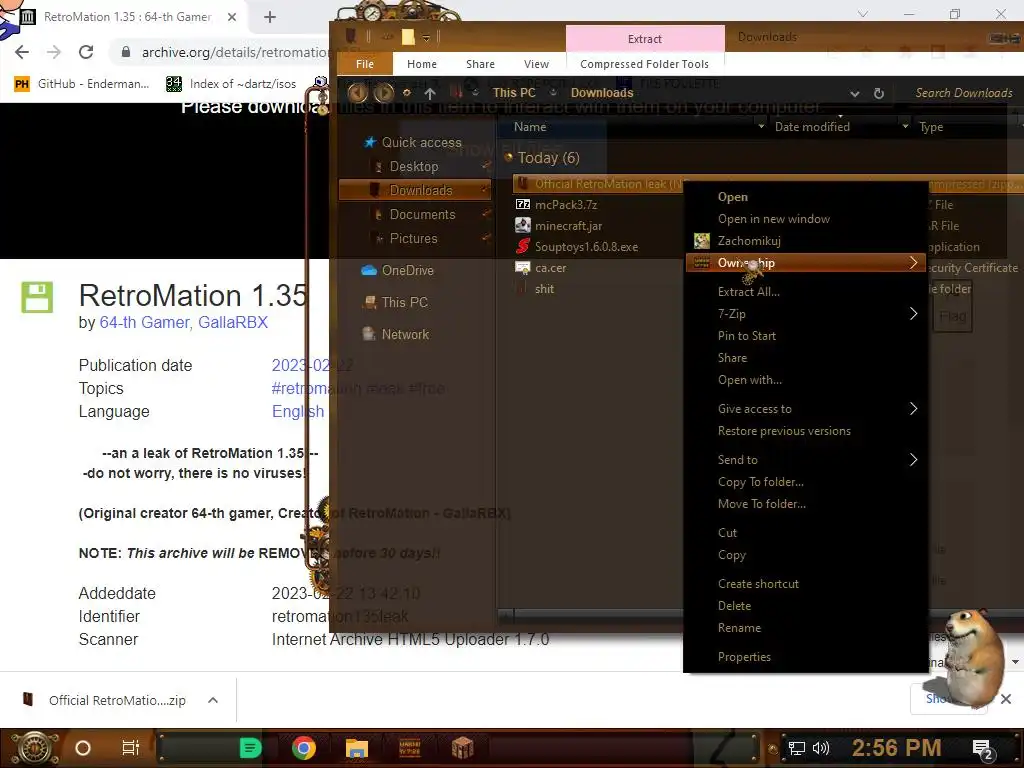Click the Explorer Forward navigation button

(383, 93)
